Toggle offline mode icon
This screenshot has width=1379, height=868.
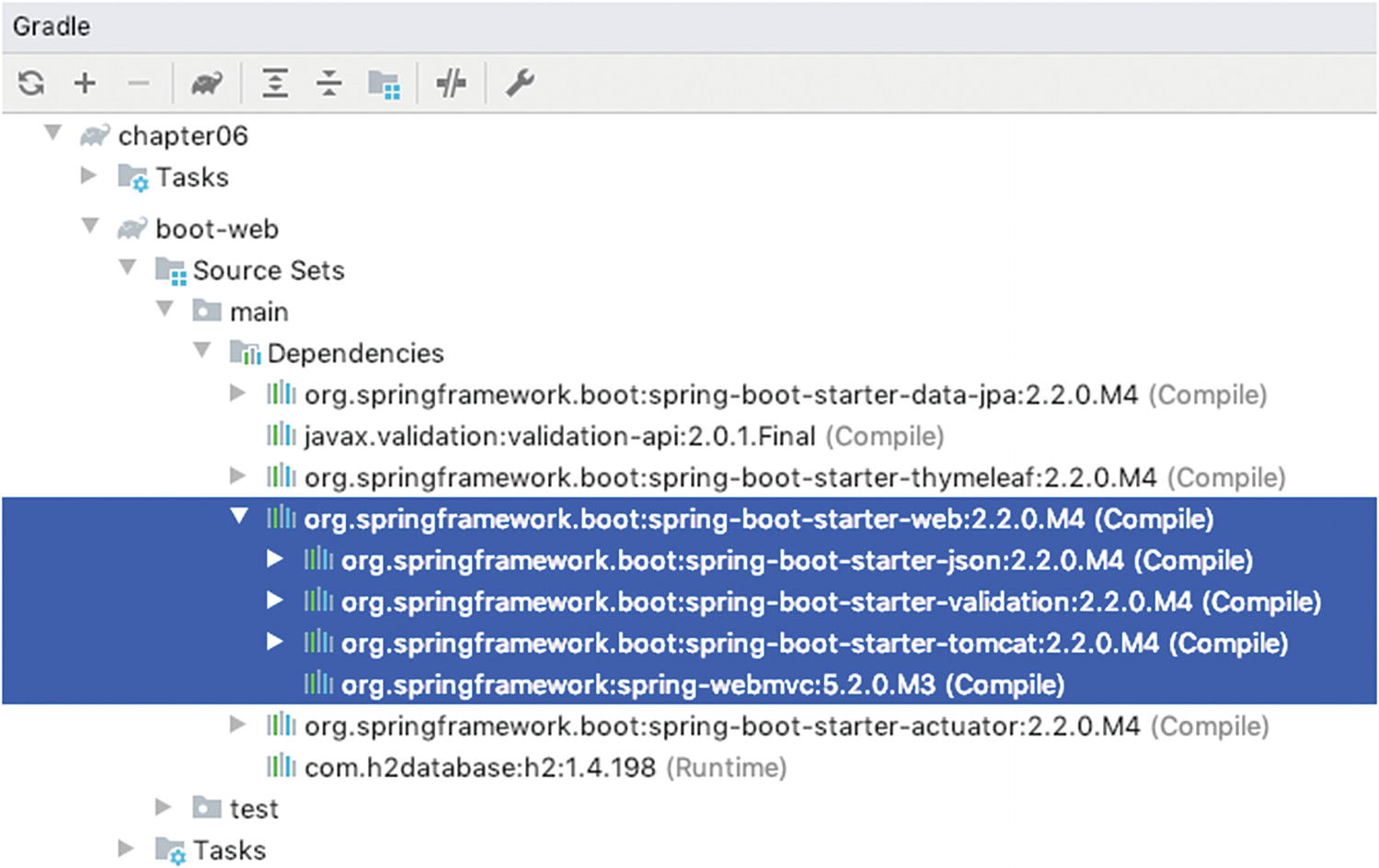451,84
